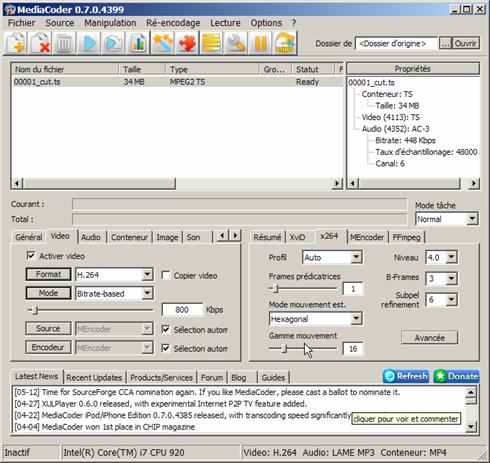Viewport: 490px width, 463px height.
Task: Enable the Copier video checkbox
Action: coord(166,275)
